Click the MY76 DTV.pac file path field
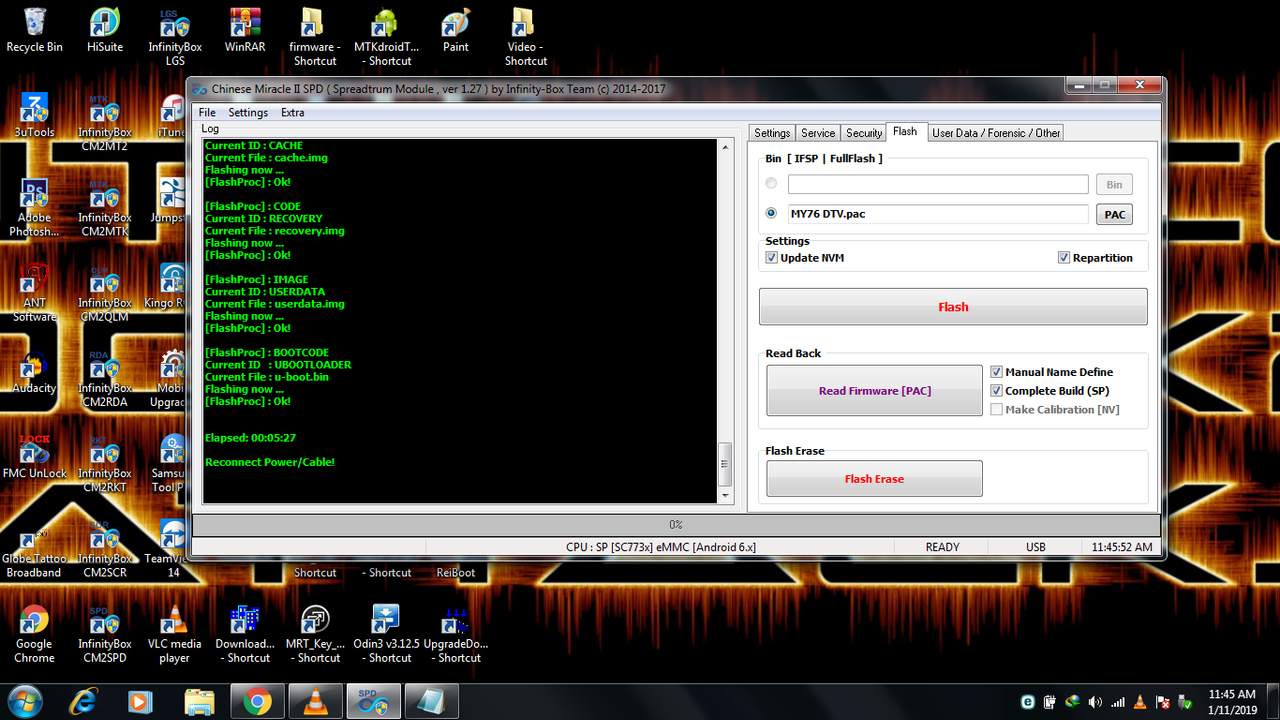 pyautogui.click(x=938, y=214)
